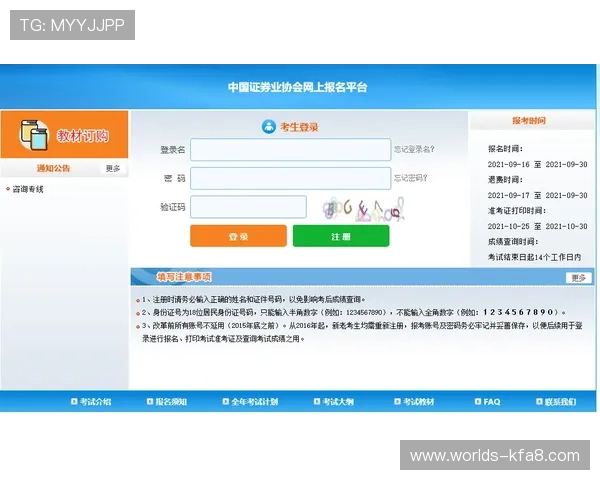This screenshot has width=600, height=480.
Task: Click the 准考证打印时间 date range 2021-10-25
Action: pyautogui.click(x=537, y=226)
